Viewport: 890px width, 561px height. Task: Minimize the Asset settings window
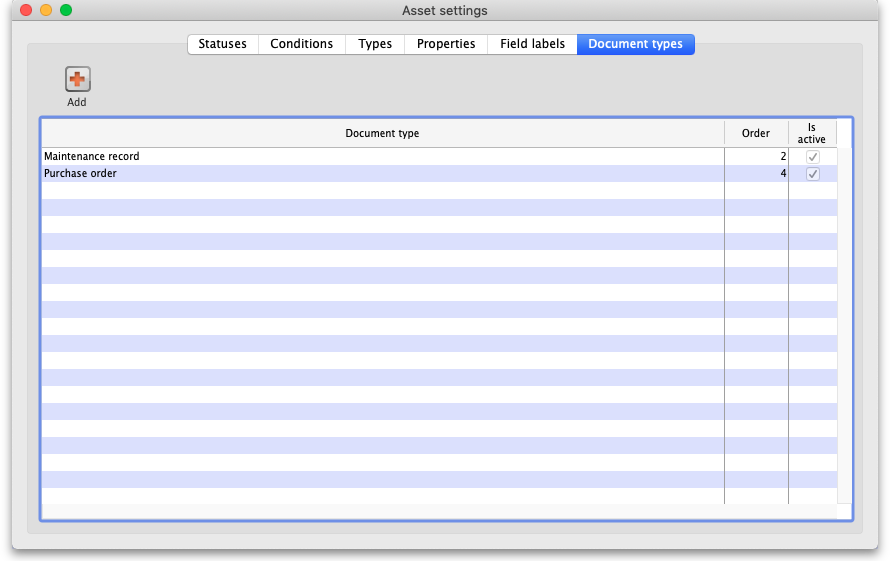46,10
